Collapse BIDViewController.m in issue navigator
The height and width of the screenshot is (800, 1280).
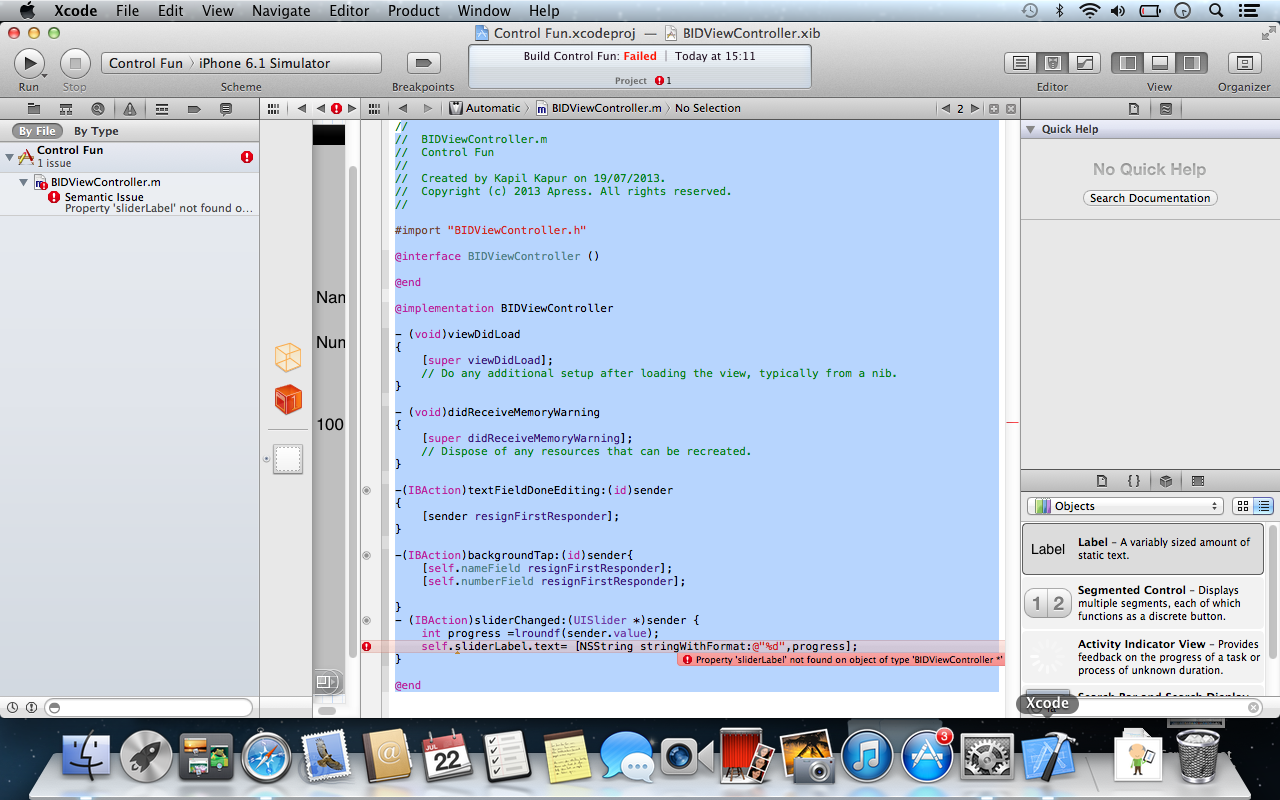coord(24,182)
